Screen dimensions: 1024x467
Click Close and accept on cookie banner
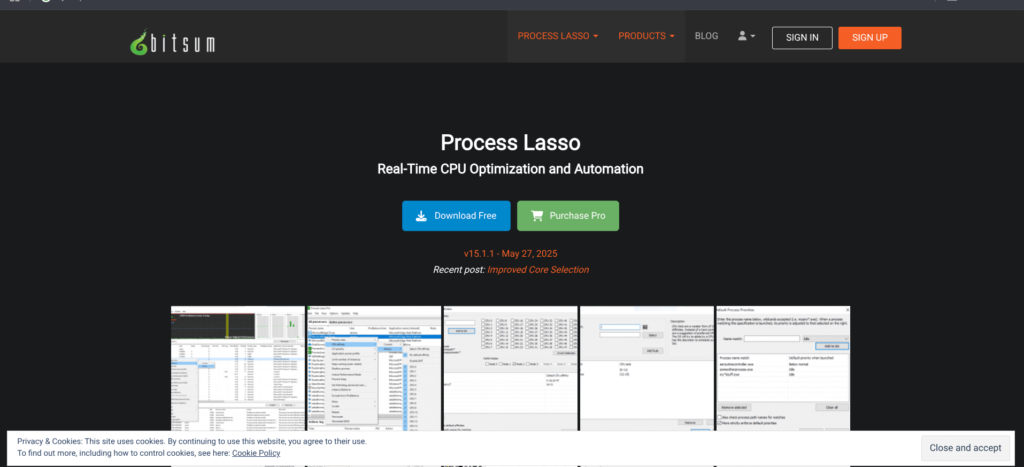click(965, 448)
